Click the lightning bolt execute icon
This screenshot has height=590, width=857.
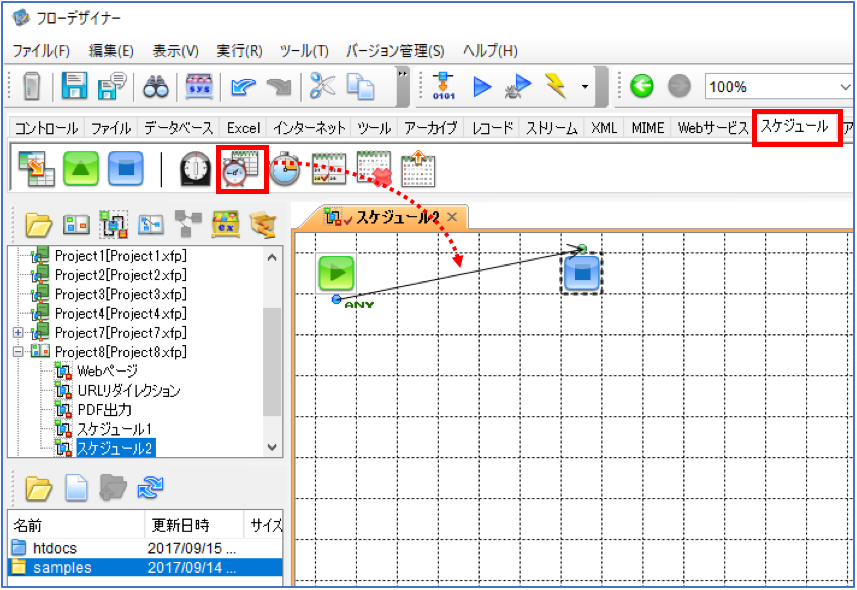pos(556,86)
